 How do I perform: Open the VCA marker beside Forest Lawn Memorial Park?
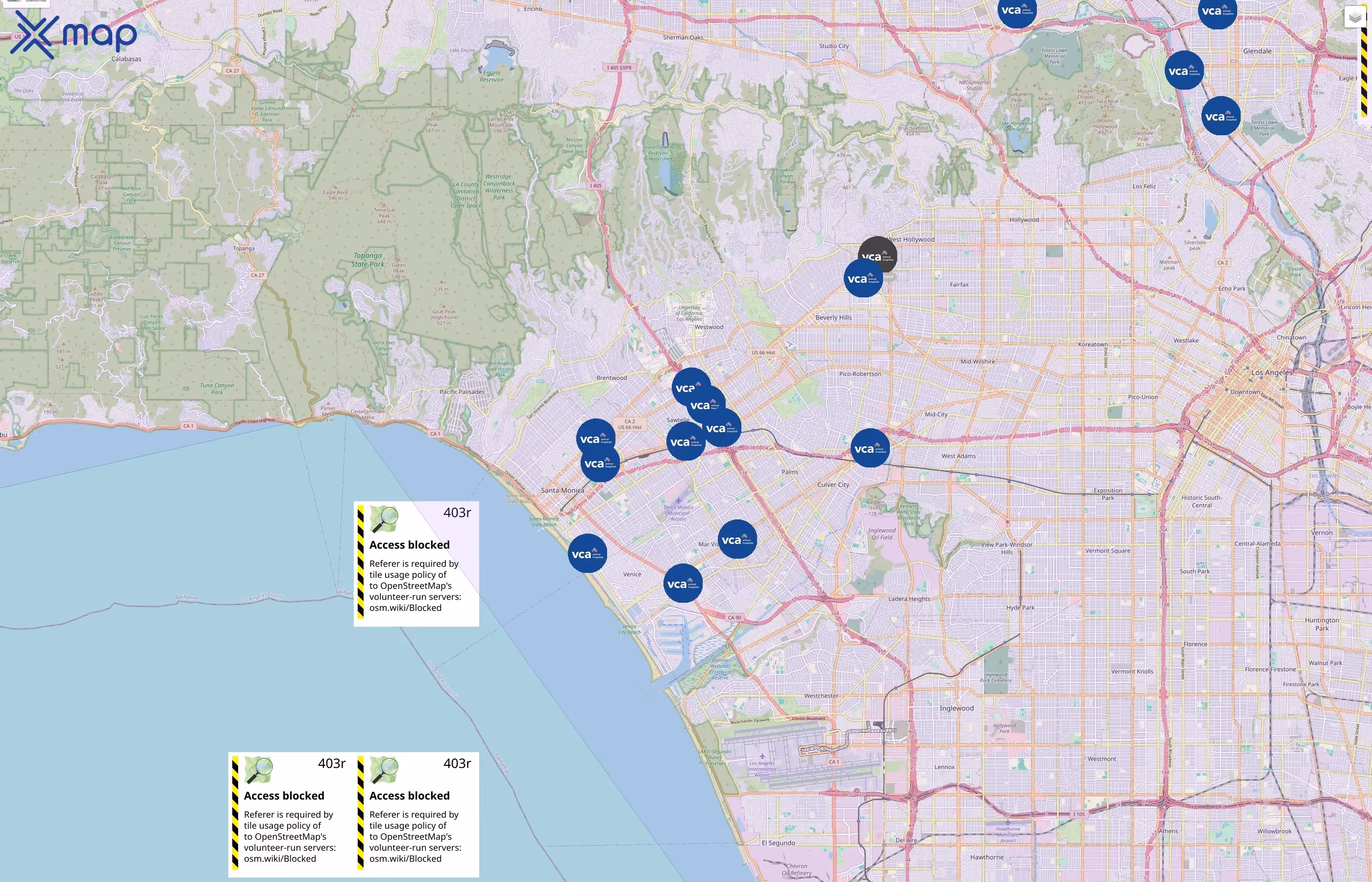click(x=1221, y=116)
